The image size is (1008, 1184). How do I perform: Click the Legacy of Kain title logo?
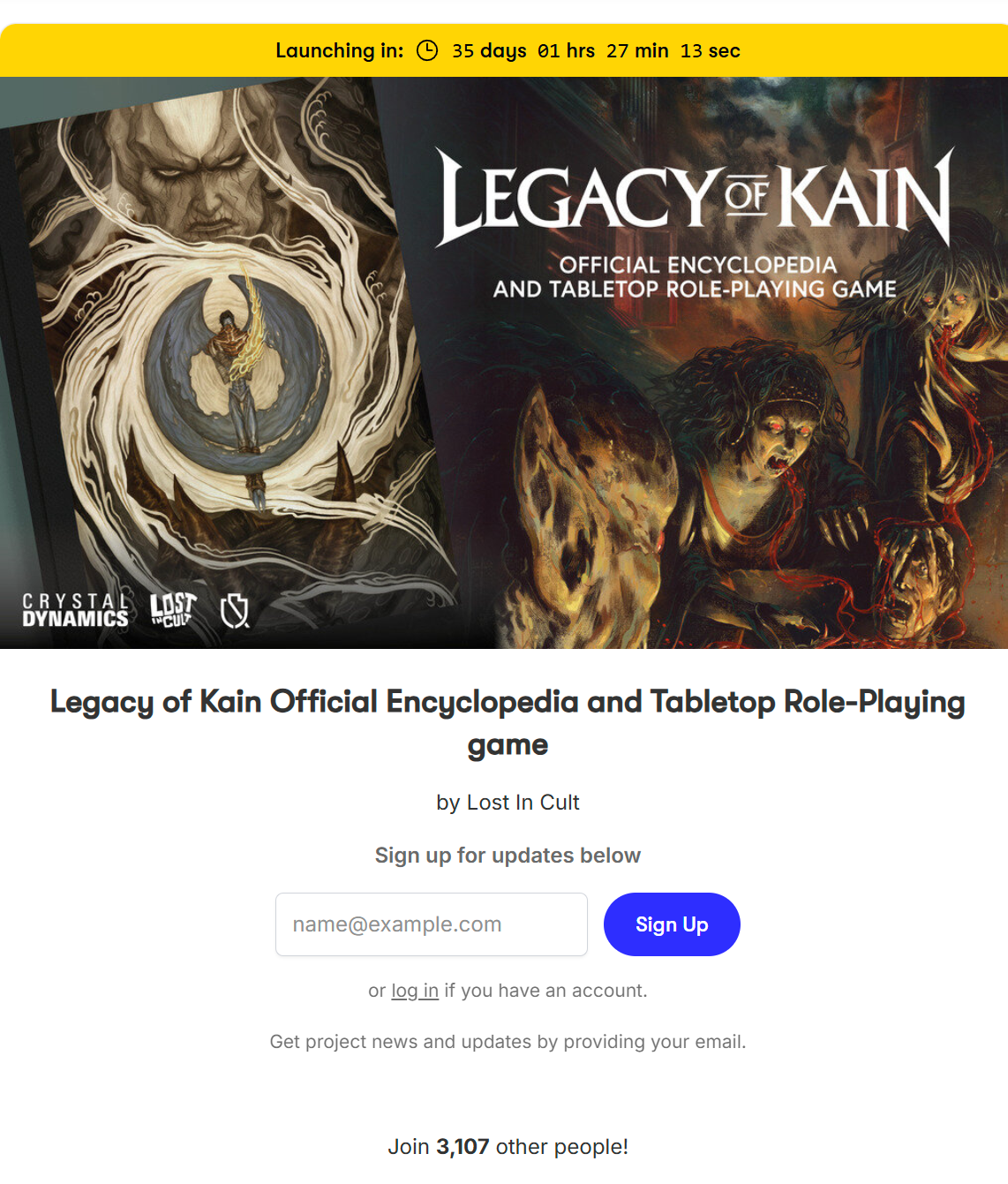coord(696,197)
